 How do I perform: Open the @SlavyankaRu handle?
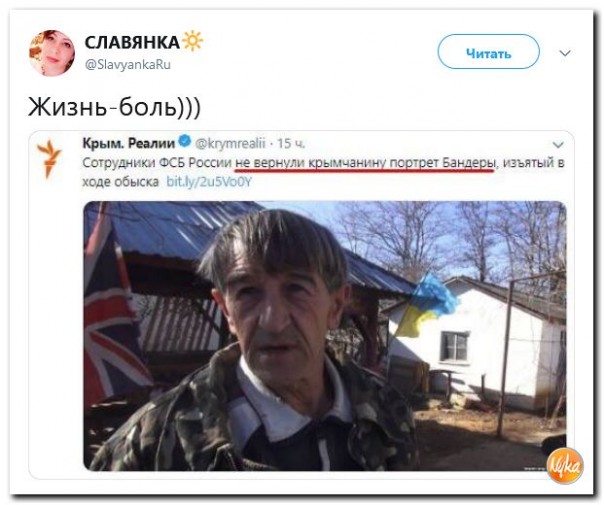pyautogui.click(x=128, y=64)
